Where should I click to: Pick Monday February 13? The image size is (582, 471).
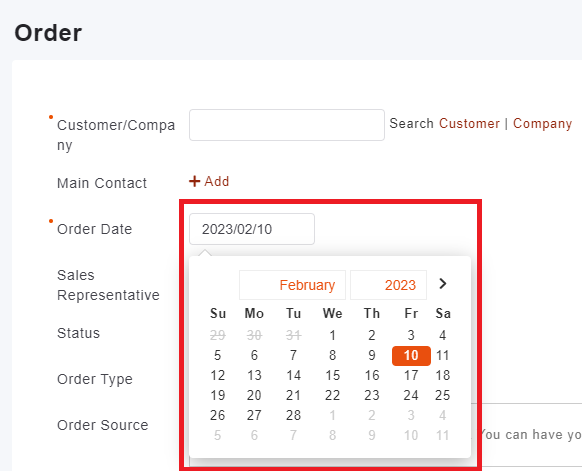254,376
